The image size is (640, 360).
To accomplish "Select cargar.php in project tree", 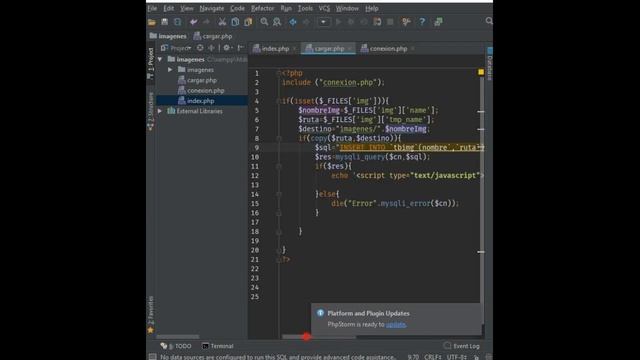I will click(202, 80).
